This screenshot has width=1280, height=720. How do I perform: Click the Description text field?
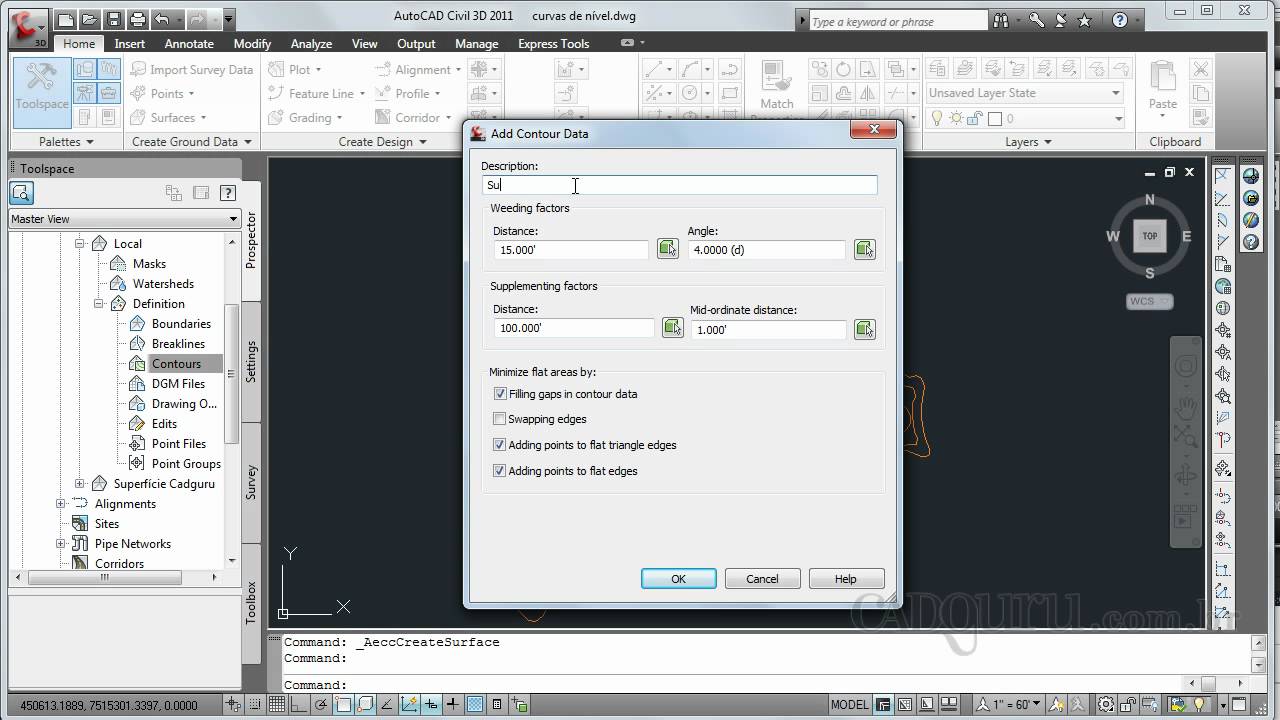(680, 185)
